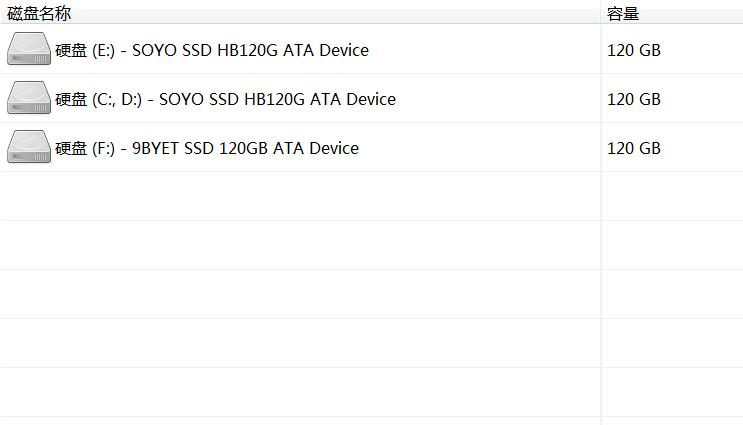The image size is (743, 425).
Task: Click the divider between 磁盘名称 and 容量 headers
Action: pyautogui.click(x=601, y=14)
